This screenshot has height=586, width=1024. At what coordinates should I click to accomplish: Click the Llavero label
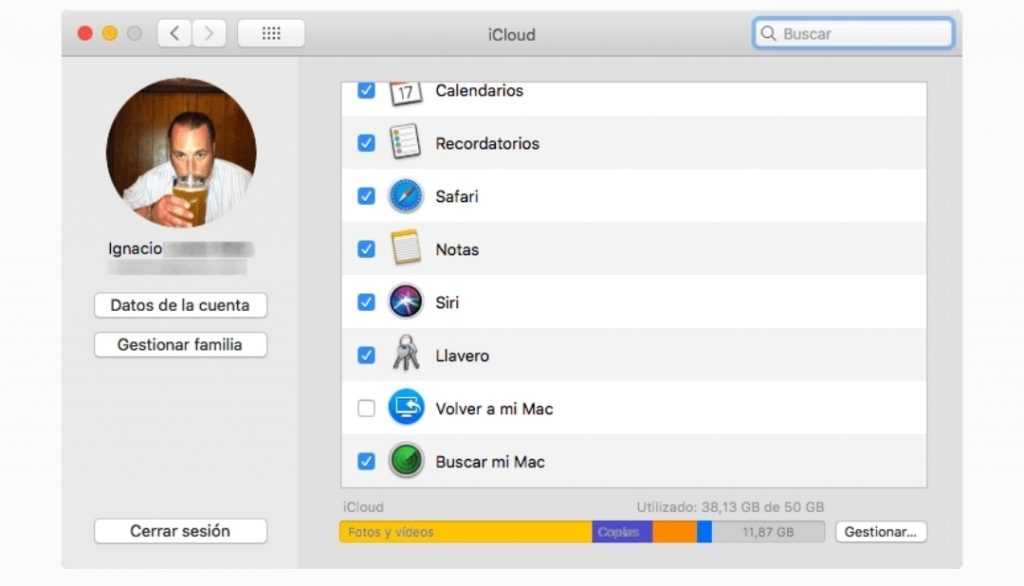click(462, 355)
